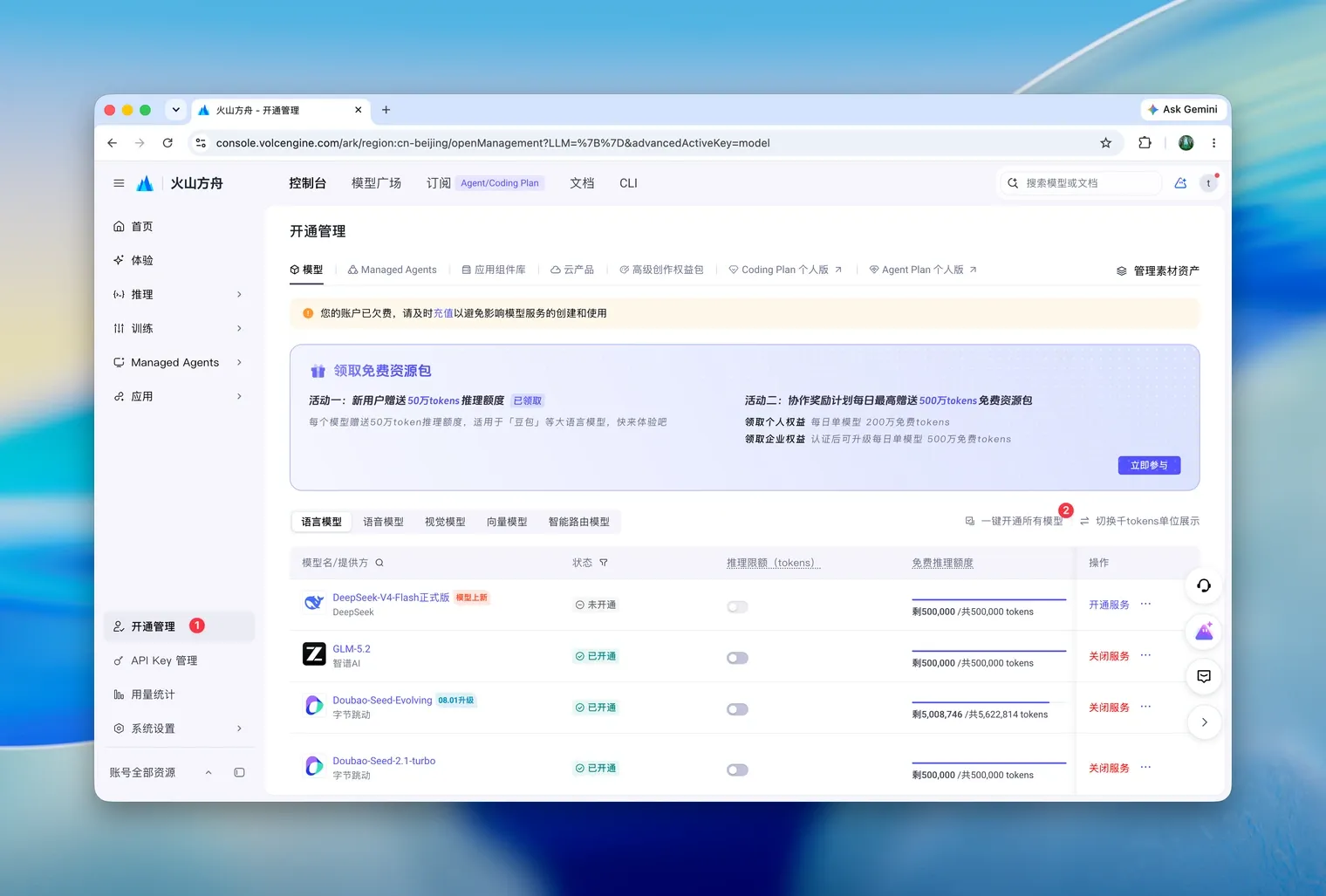Click search icon in model name column

click(379, 563)
